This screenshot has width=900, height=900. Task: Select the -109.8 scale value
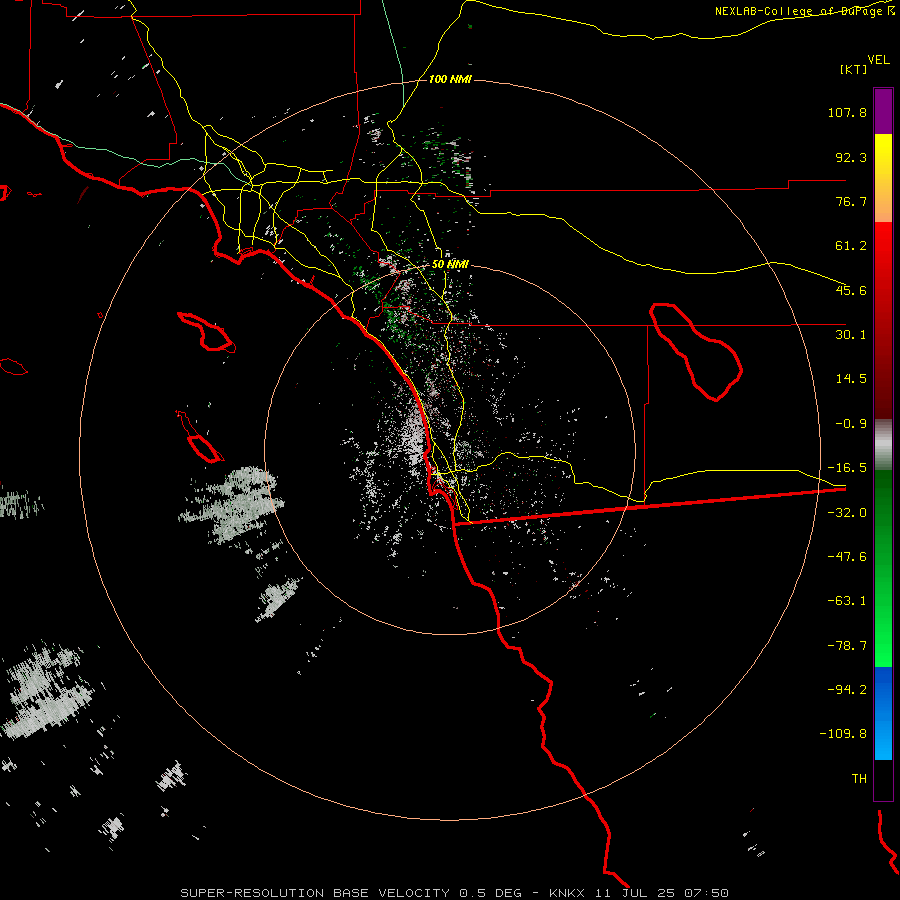(844, 734)
